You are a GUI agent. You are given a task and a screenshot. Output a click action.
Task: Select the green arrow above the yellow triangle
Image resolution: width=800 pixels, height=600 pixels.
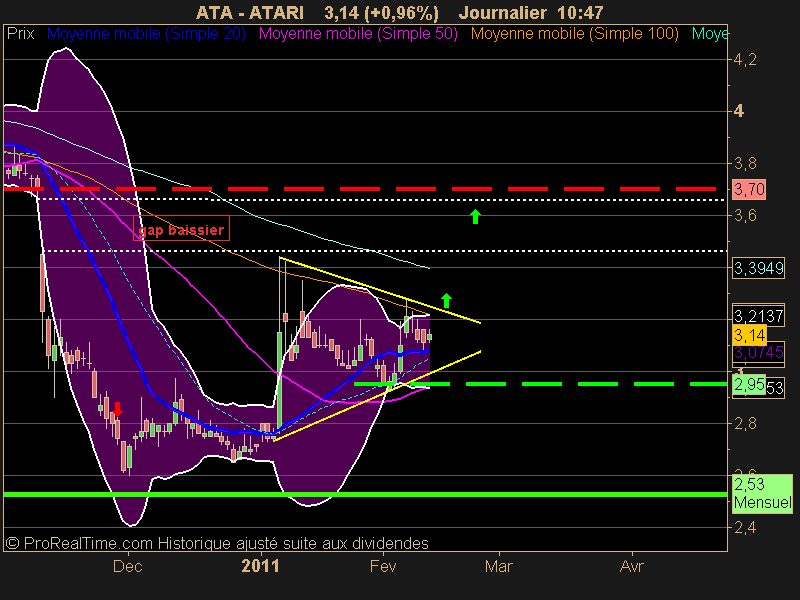[446, 301]
